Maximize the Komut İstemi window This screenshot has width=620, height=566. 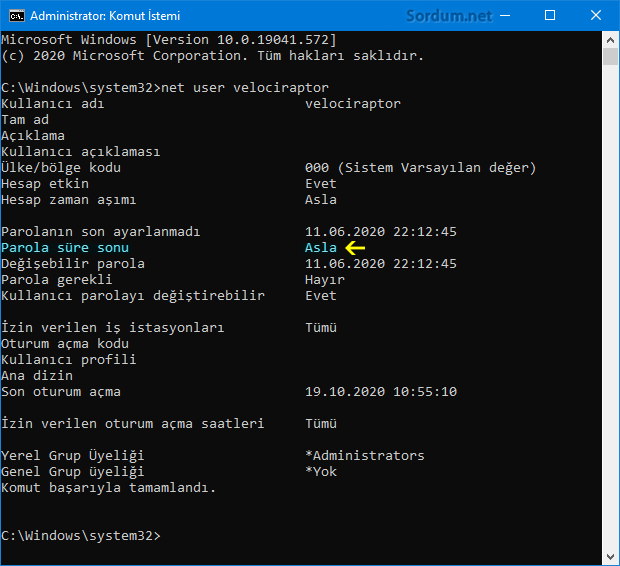pos(549,16)
